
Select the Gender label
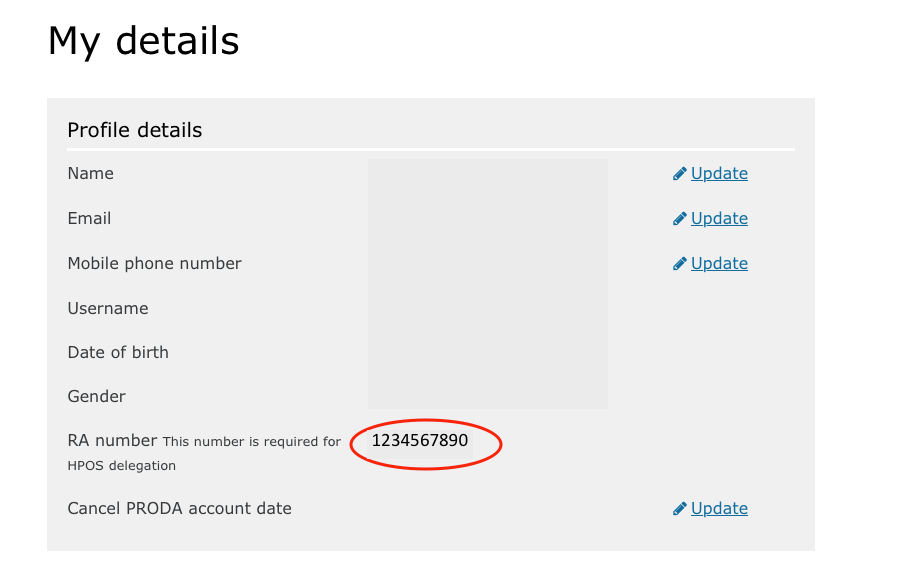click(96, 396)
